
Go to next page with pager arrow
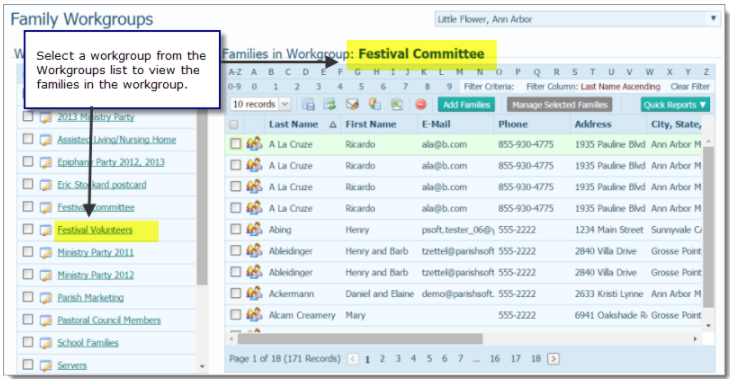pos(553,359)
